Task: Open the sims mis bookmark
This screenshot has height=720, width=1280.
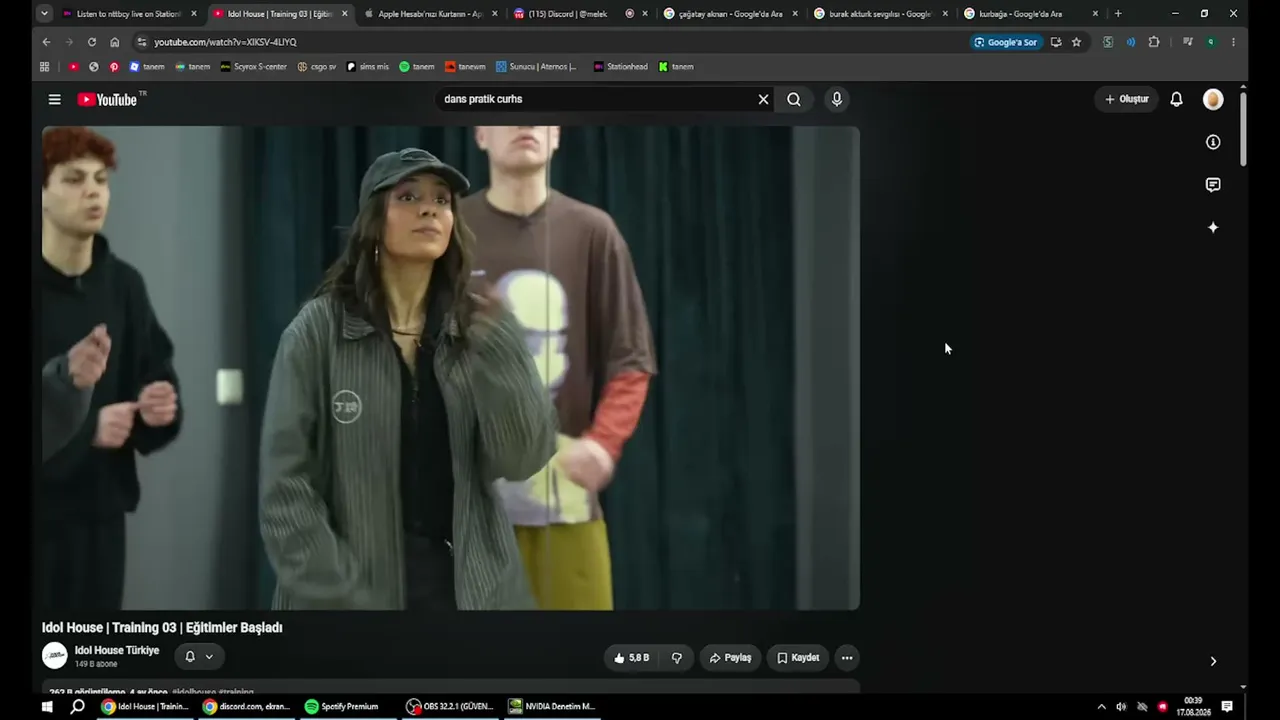Action: [x=368, y=67]
